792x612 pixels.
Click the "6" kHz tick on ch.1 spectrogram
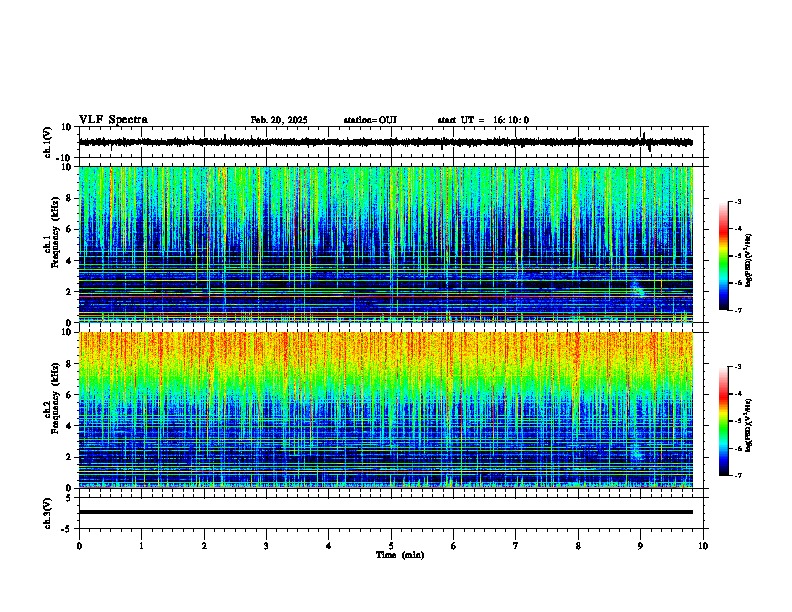(69, 229)
